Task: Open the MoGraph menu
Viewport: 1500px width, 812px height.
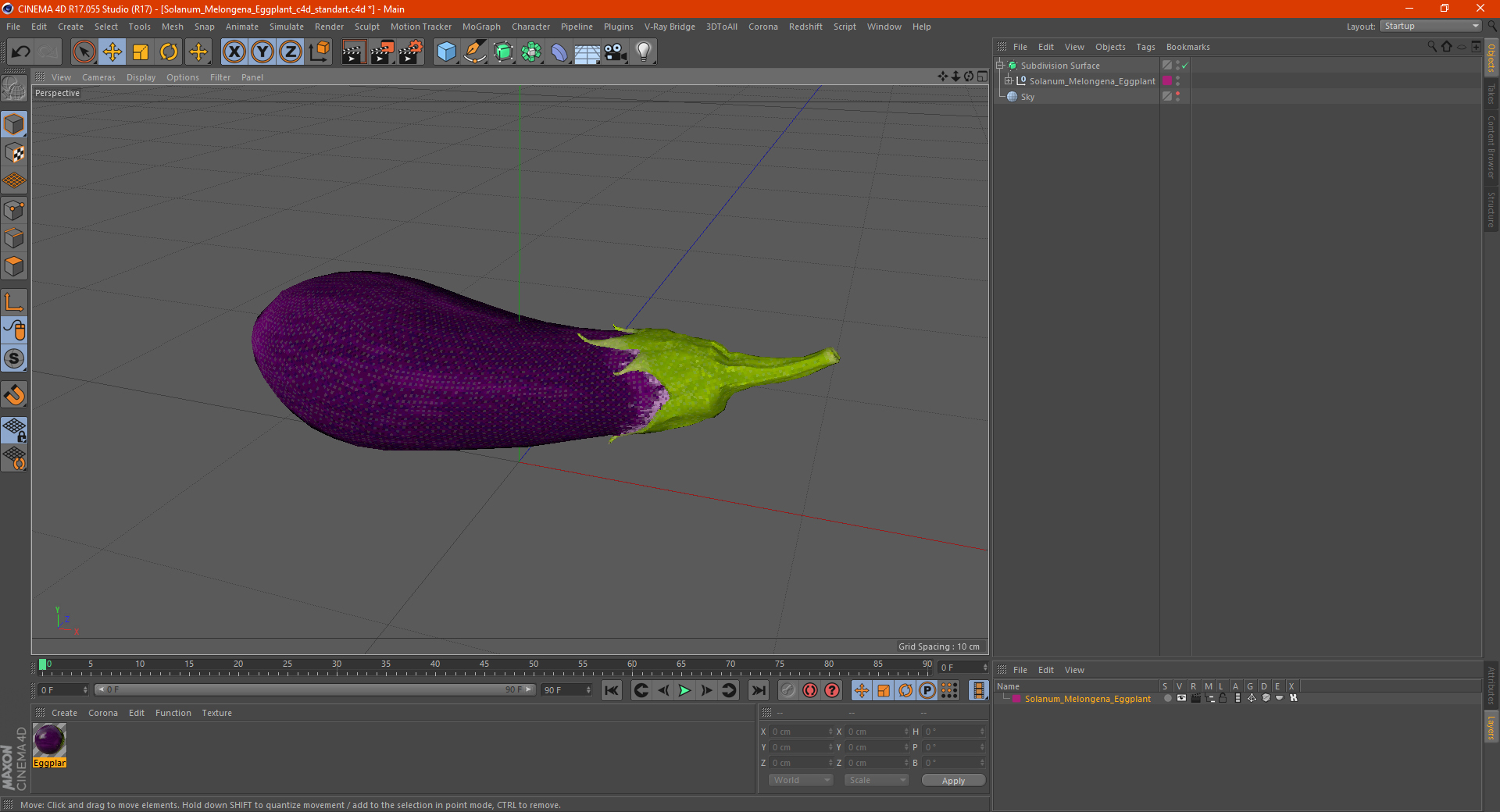Action: (481, 27)
